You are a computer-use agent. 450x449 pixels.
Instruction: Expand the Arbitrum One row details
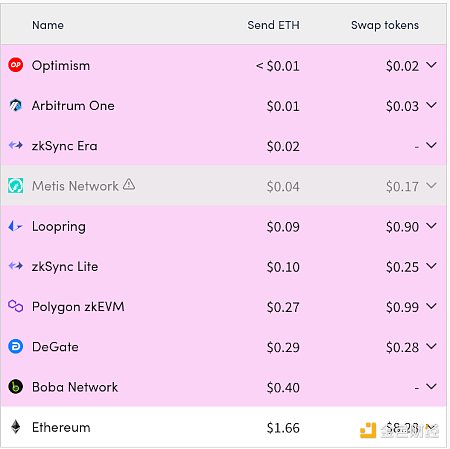click(x=431, y=105)
